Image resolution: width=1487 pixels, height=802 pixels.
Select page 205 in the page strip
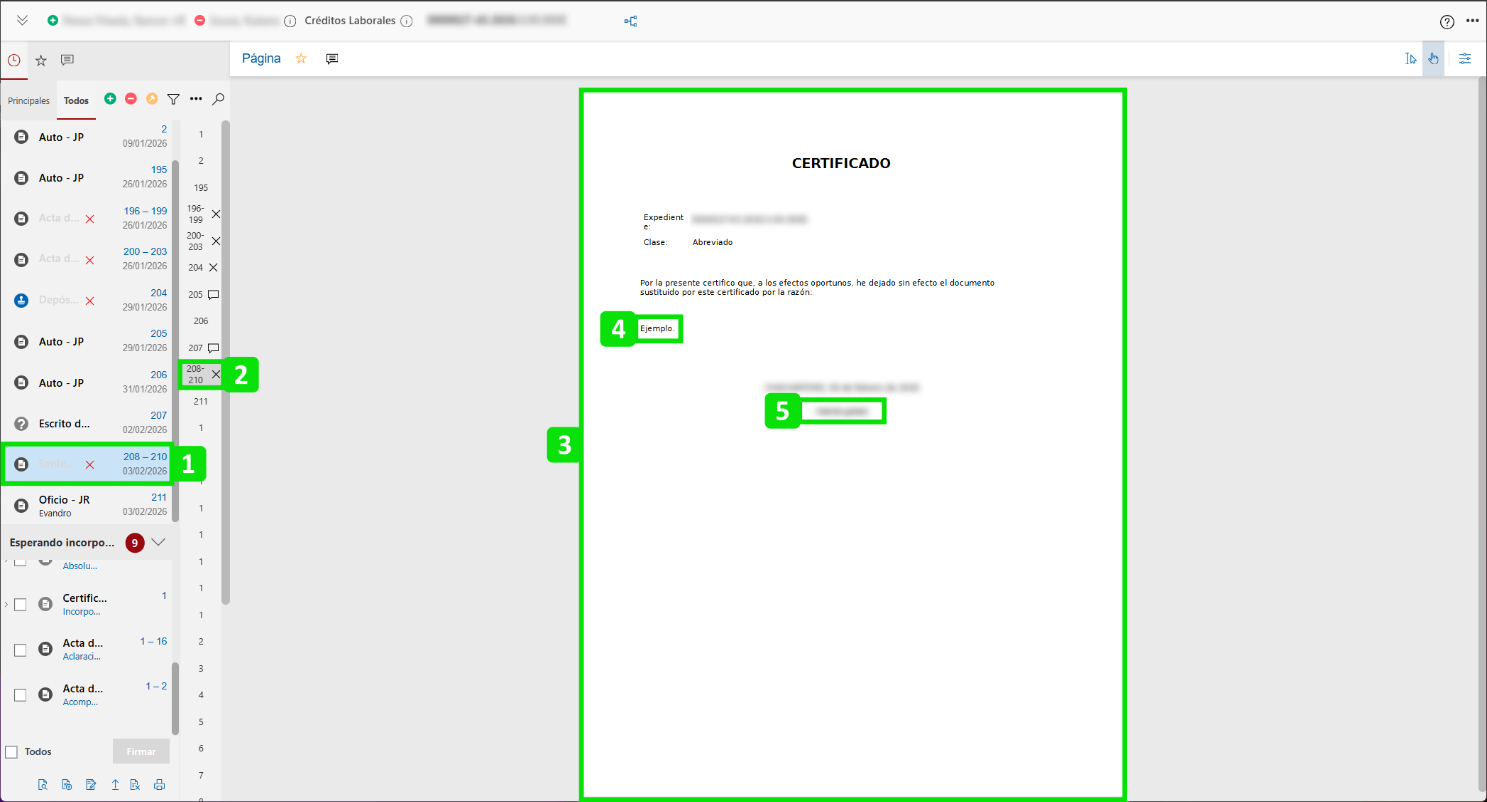click(x=195, y=295)
